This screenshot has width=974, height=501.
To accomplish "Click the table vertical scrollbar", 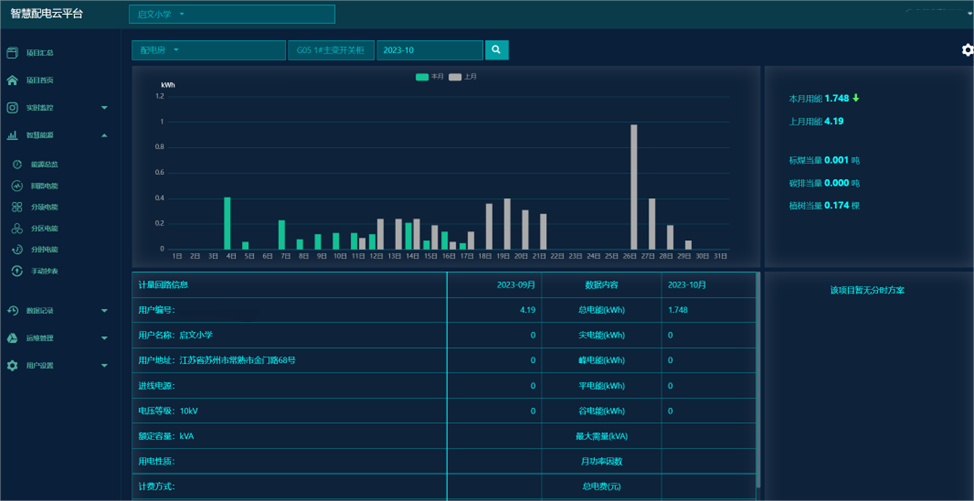I will click(x=757, y=379).
